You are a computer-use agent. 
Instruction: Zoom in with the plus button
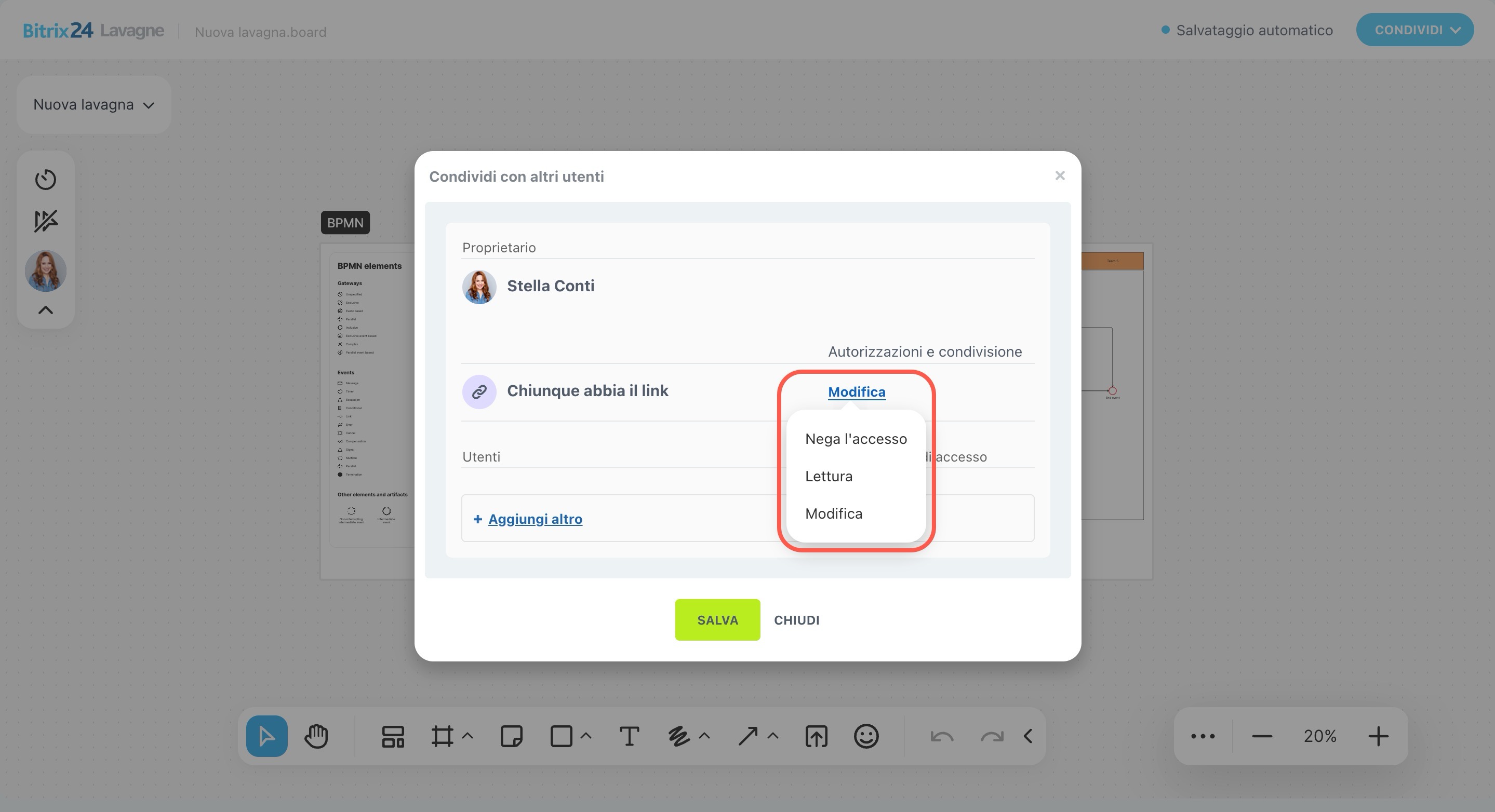point(1378,736)
